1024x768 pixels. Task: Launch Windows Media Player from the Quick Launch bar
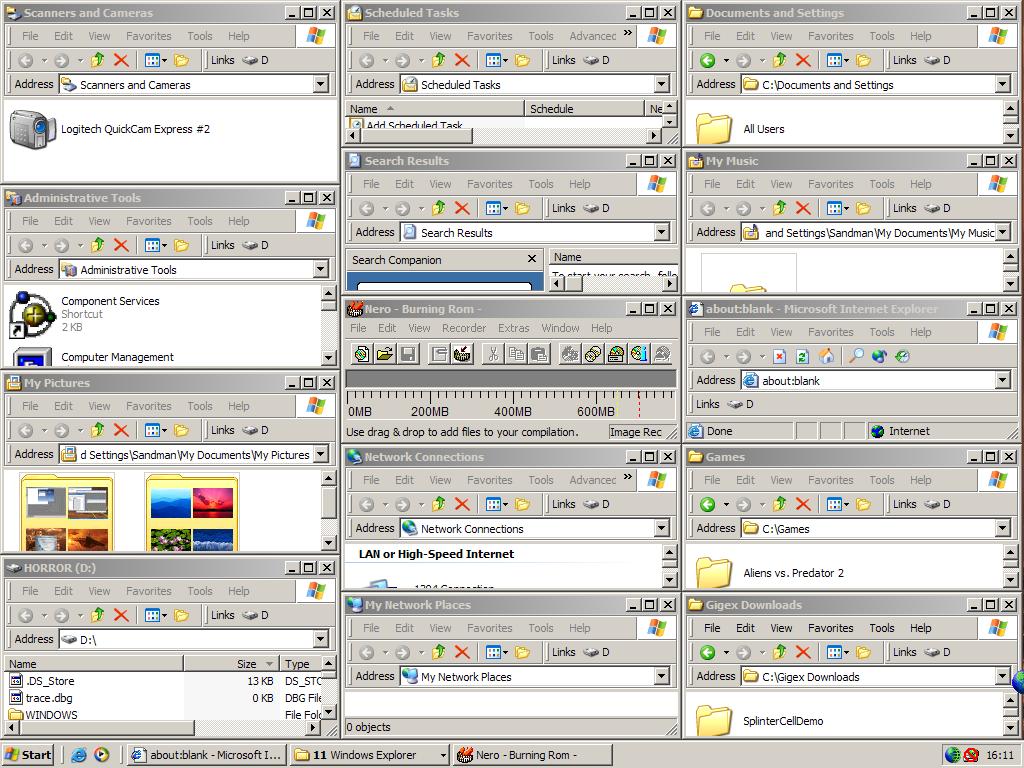pyautogui.click(x=101, y=755)
